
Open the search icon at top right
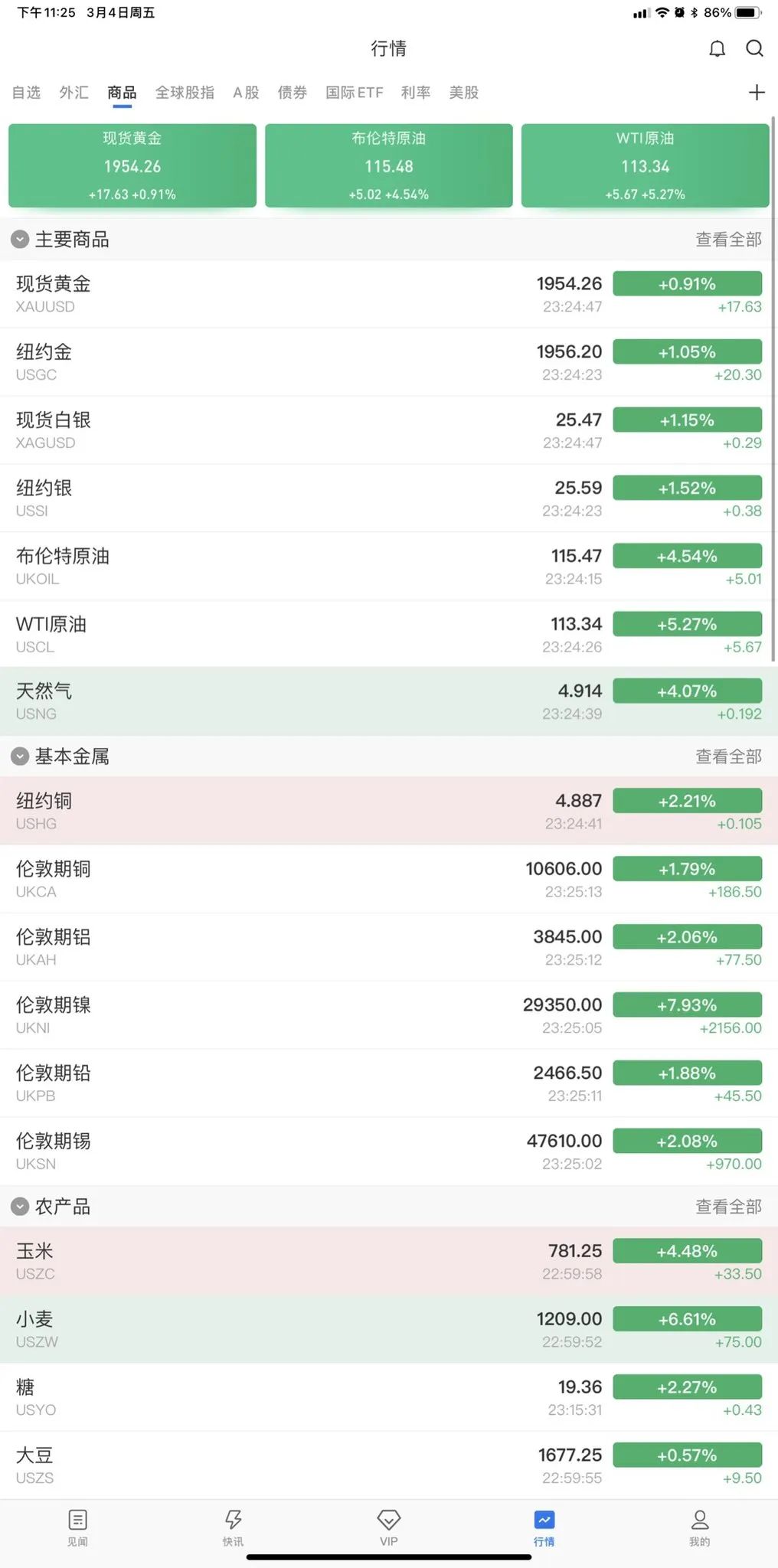pyautogui.click(x=755, y=48)
